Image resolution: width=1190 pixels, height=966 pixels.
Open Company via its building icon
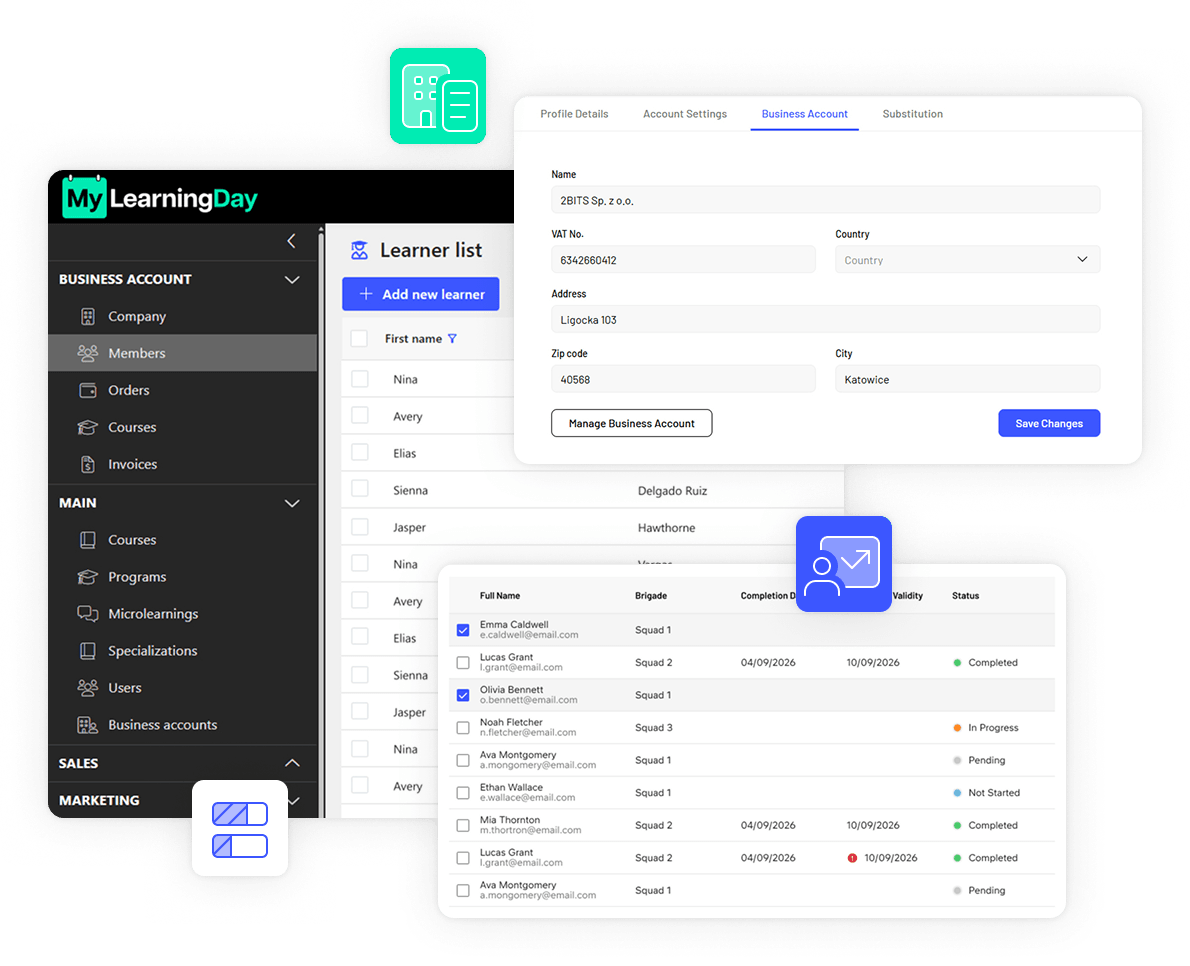coord(88,316)
